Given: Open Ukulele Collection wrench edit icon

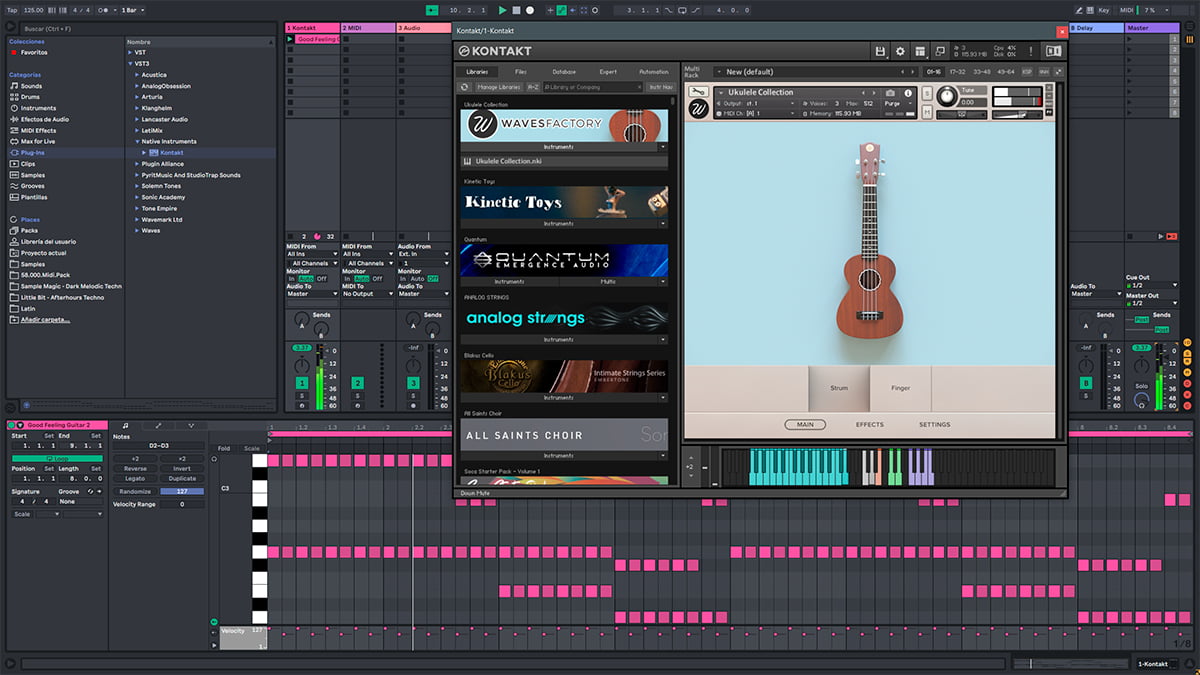Looking at the screenshot, I should [x=699, y=93].
